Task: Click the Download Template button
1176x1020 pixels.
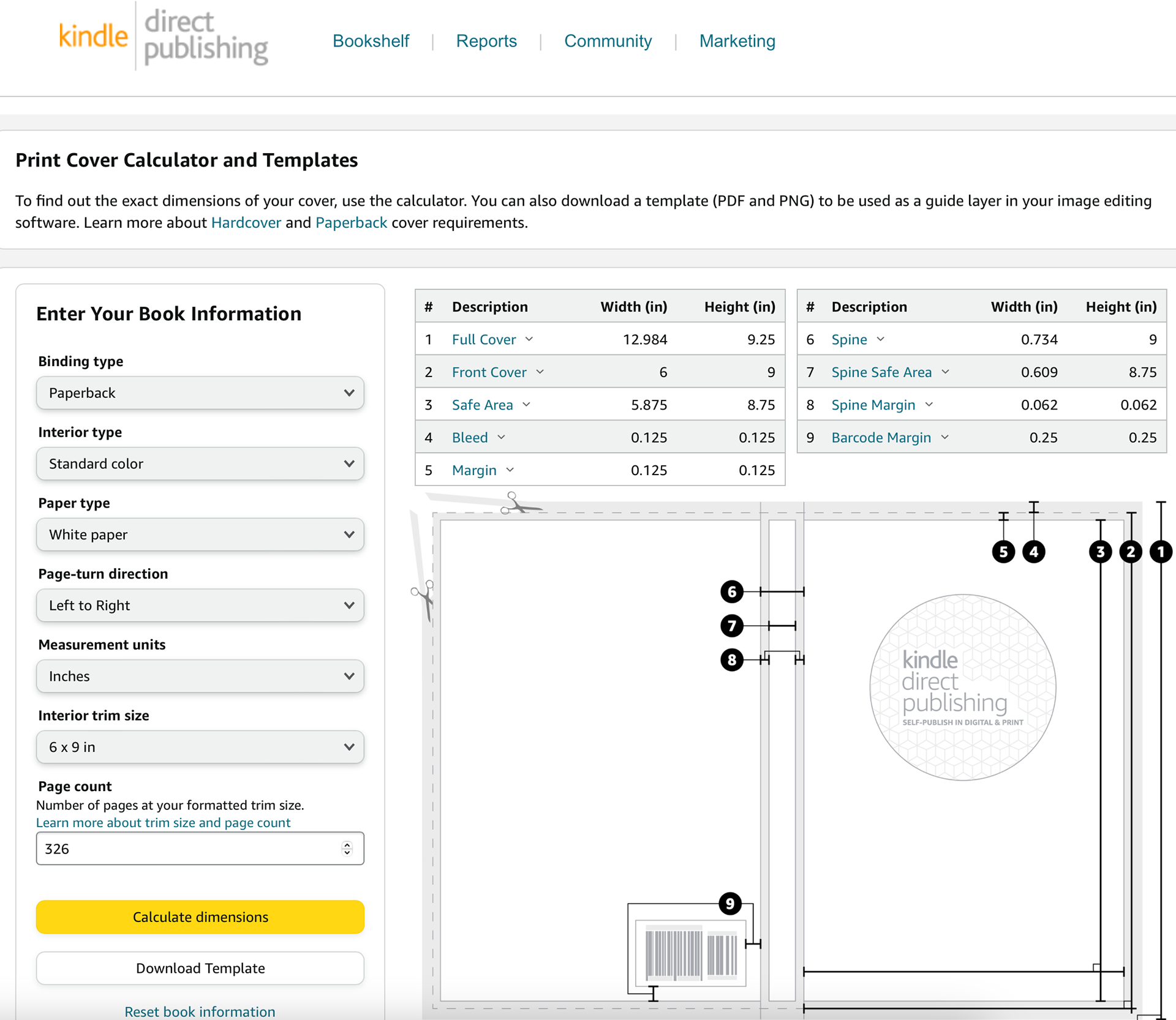Action: point(200,968)
